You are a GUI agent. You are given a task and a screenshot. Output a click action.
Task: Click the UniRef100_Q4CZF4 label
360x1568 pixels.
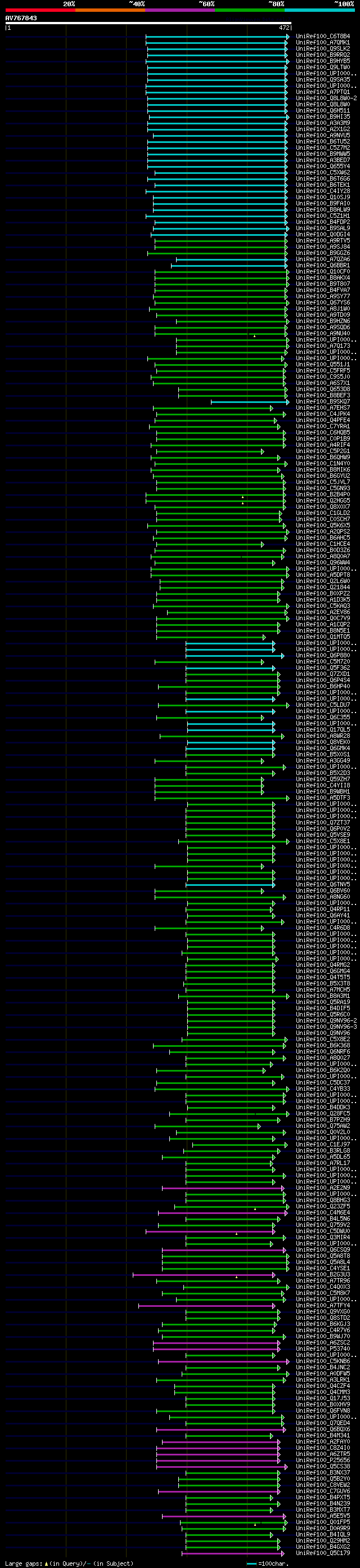pos(323,1386)
